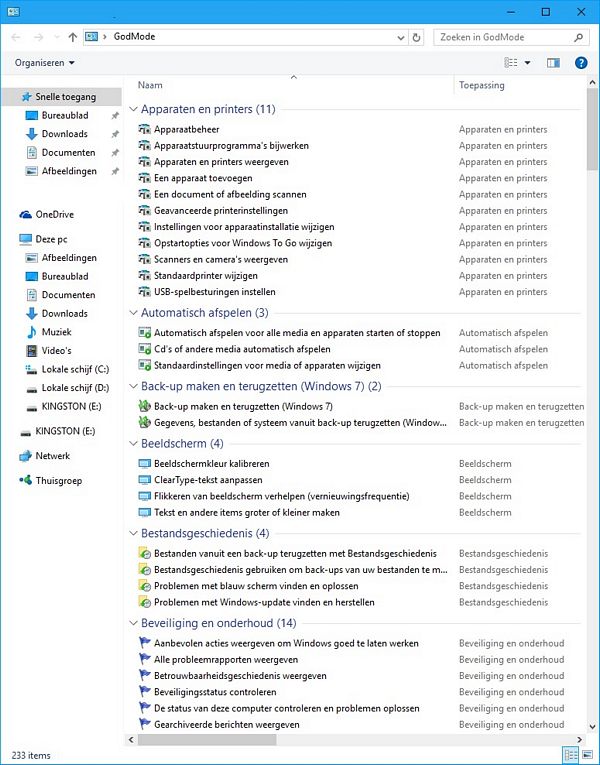Click flag icon of Beveiligingsstatus controleren
The width and height of the screenshot is (600, 765).
pyautogui.click(x=144, y=692)
